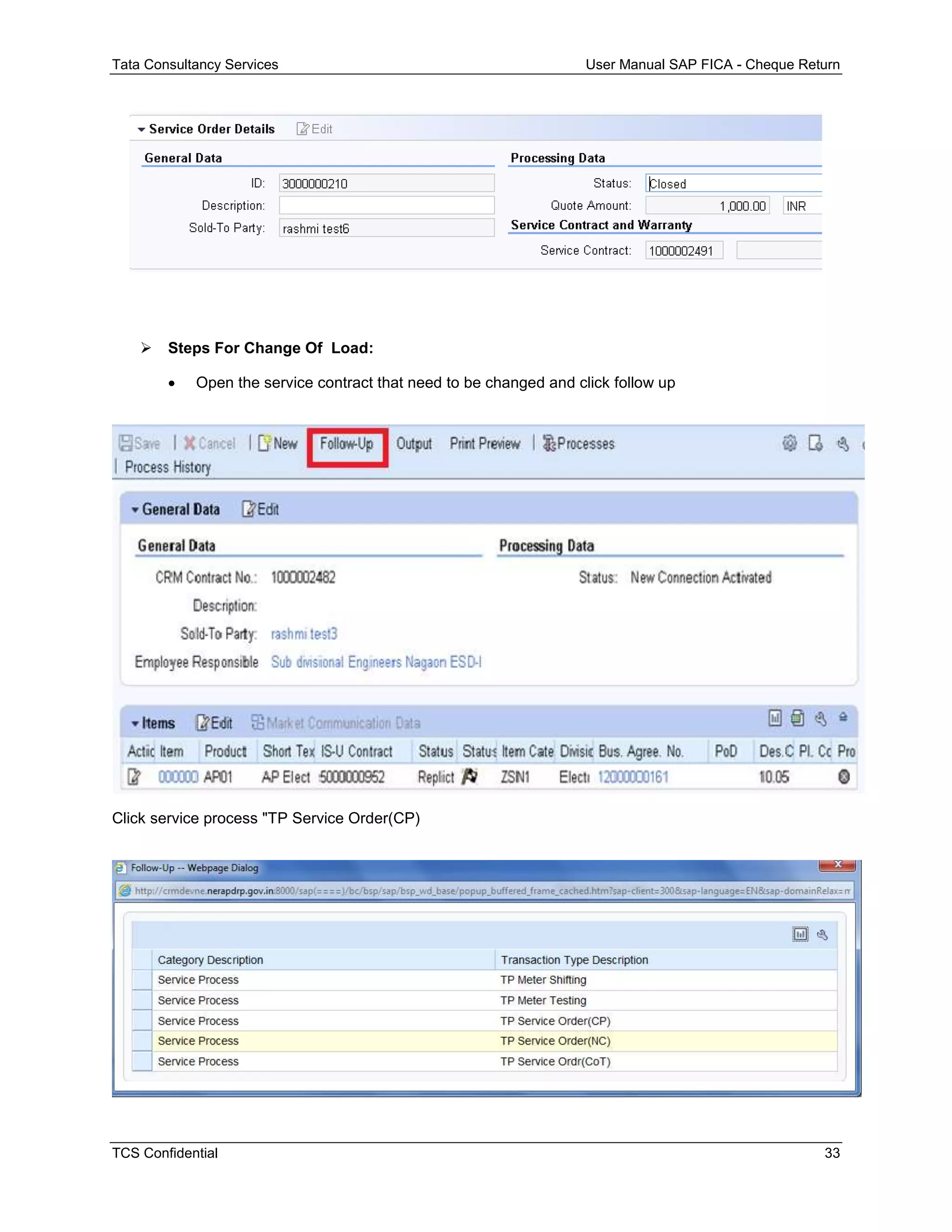Image resolution: width=952 pixels, height=1232 pixels.
Task: Click the Quote Amount field 1,000.00
Action: click(x=707, y=205)
